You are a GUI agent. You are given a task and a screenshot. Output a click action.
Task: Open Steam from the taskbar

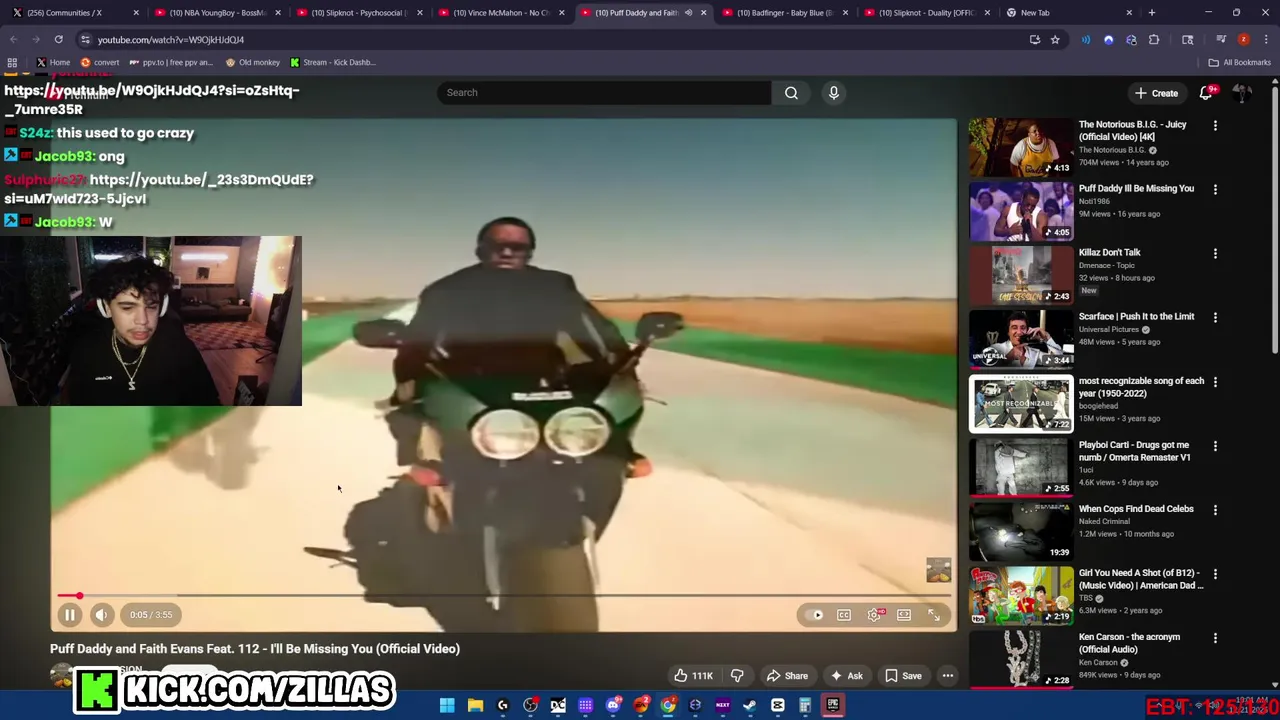[x=750, y=705]
